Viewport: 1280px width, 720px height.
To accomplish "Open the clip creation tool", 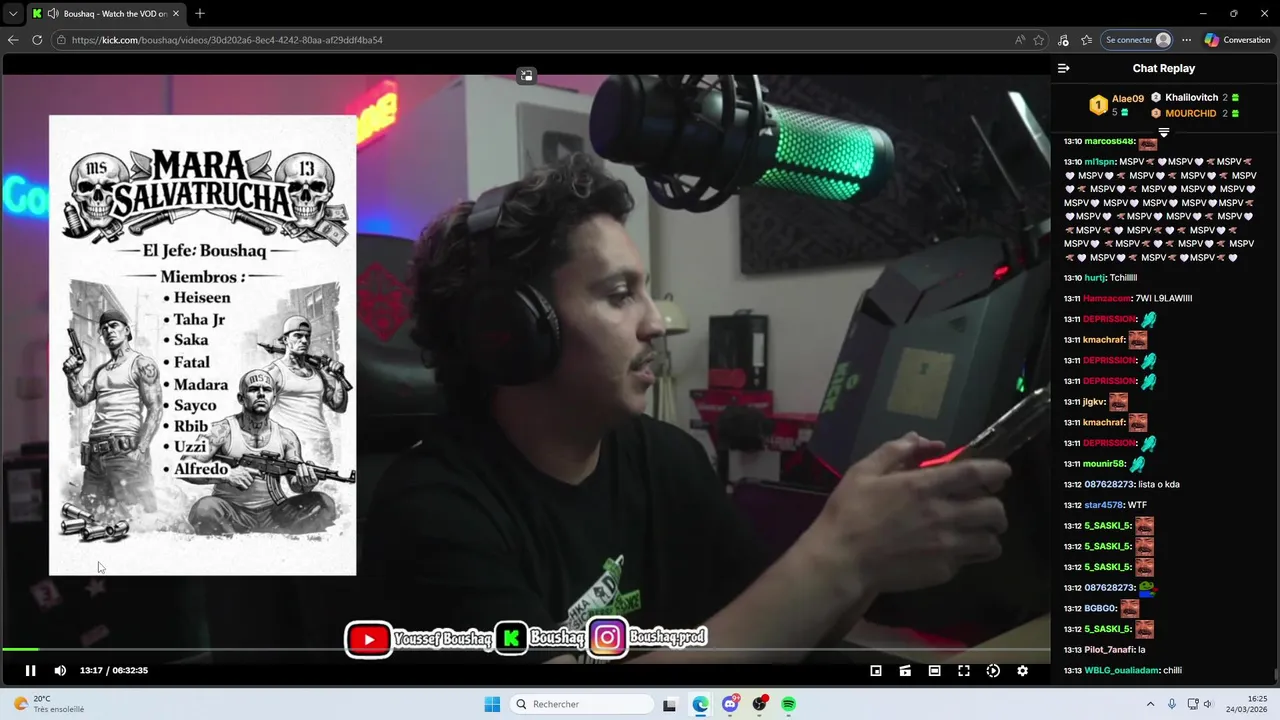I will pyautogui.click(x=905, y=671).
